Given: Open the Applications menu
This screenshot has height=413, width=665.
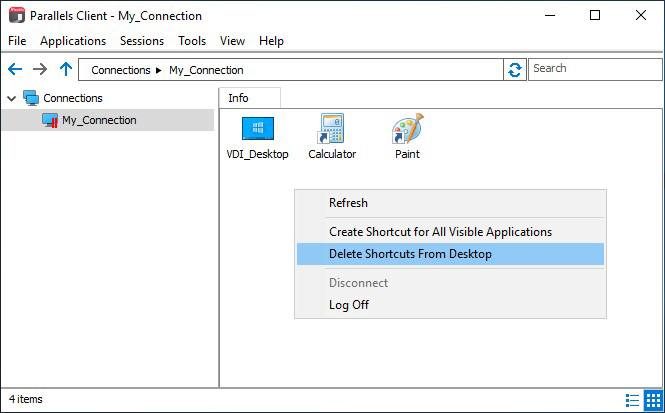Looking at the screenshot, I should [73, 41].
